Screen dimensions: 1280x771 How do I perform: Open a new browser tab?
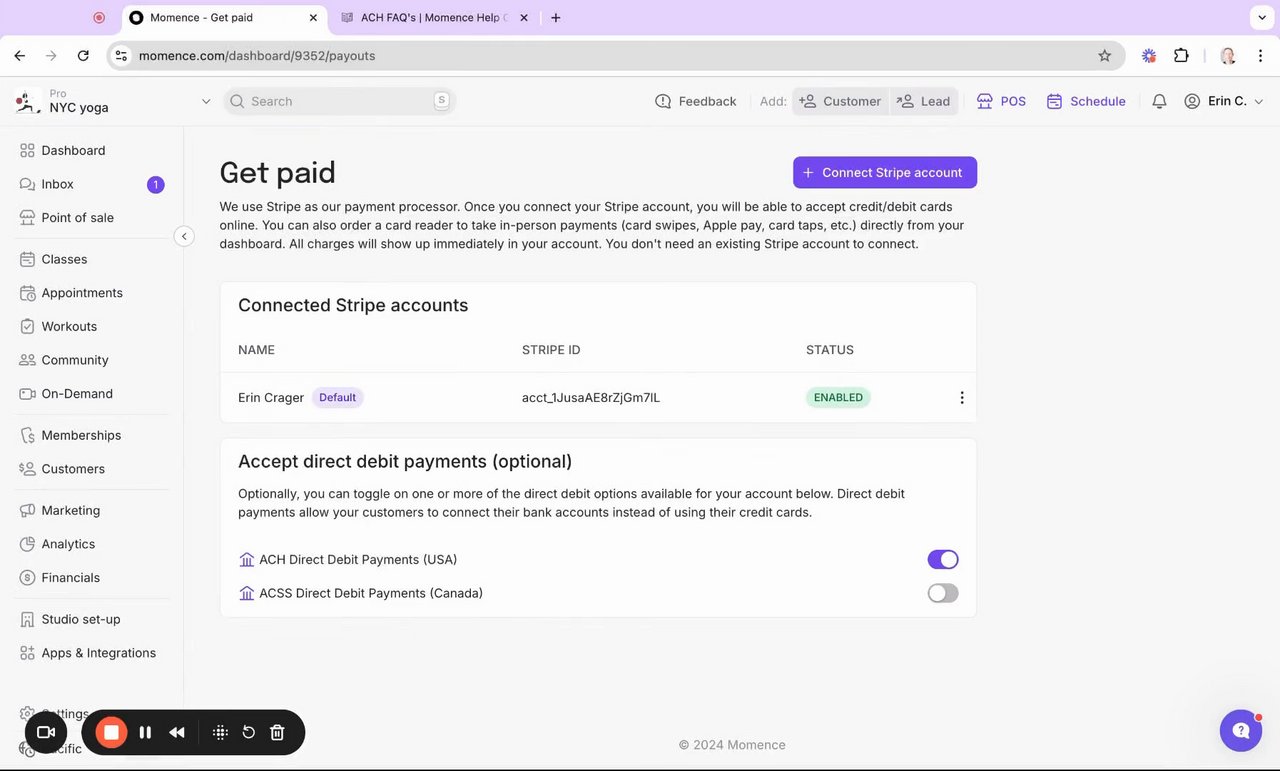pos(556,18)
